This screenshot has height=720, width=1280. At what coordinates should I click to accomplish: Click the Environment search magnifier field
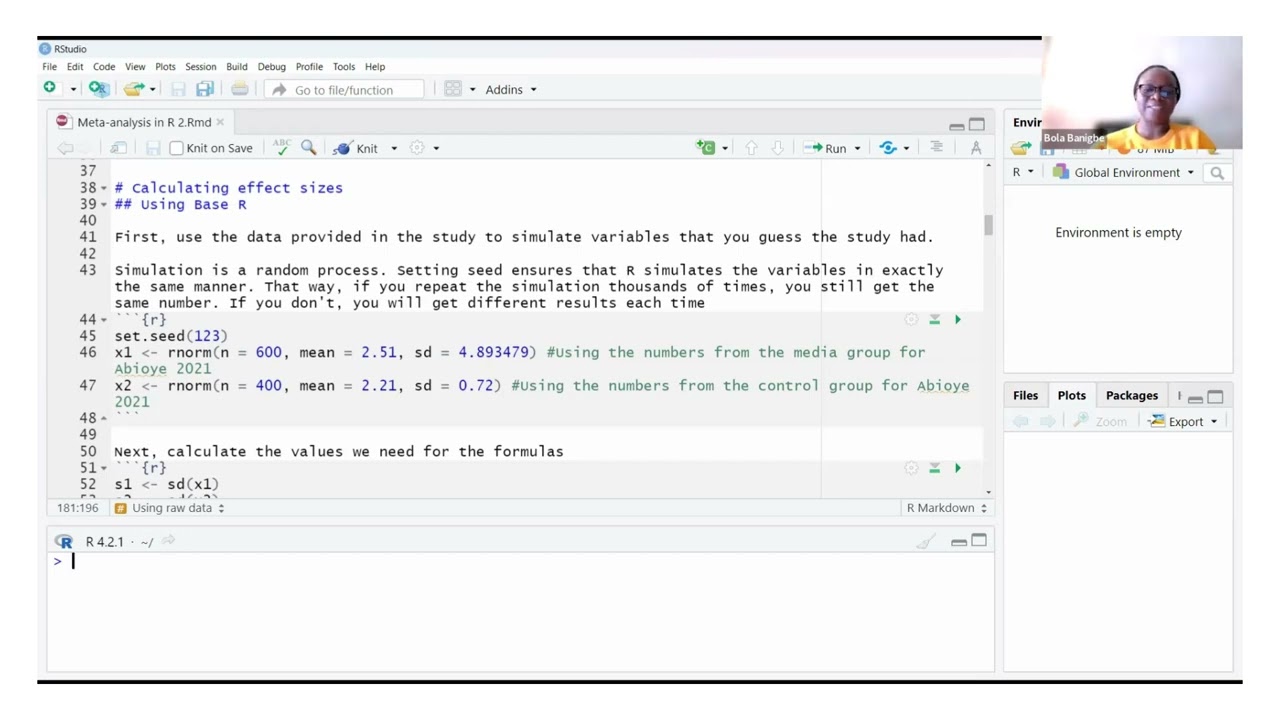pyautogui.click(x=1217, y=173)
